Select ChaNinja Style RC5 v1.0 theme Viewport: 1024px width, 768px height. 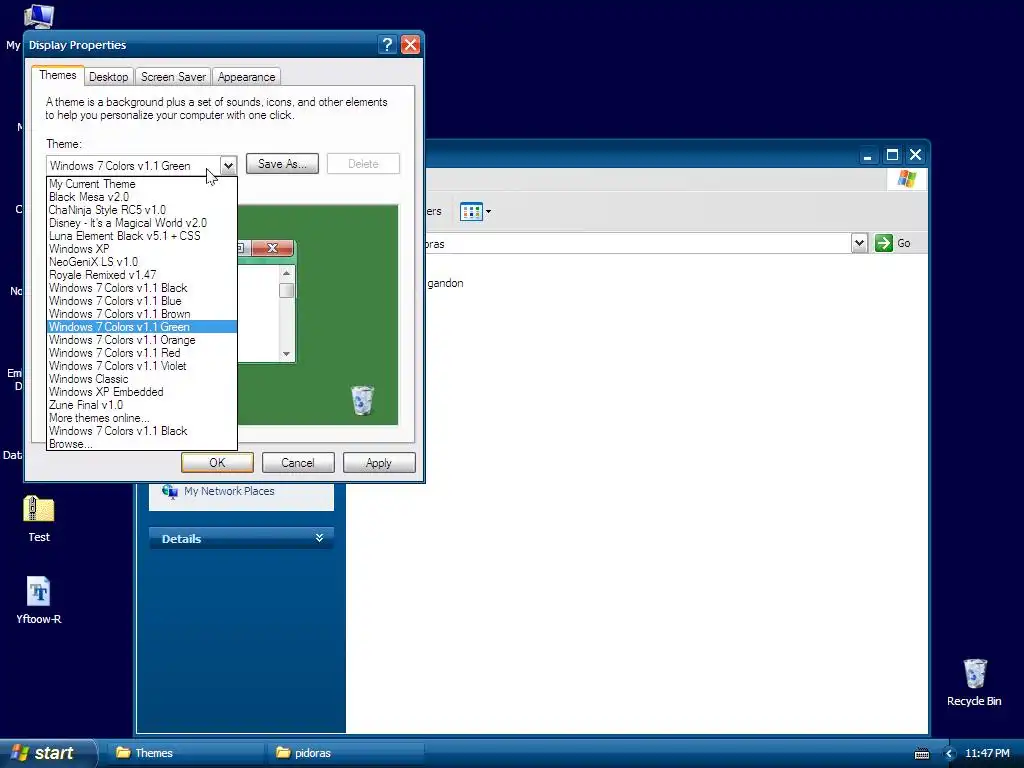click(142, 210)
